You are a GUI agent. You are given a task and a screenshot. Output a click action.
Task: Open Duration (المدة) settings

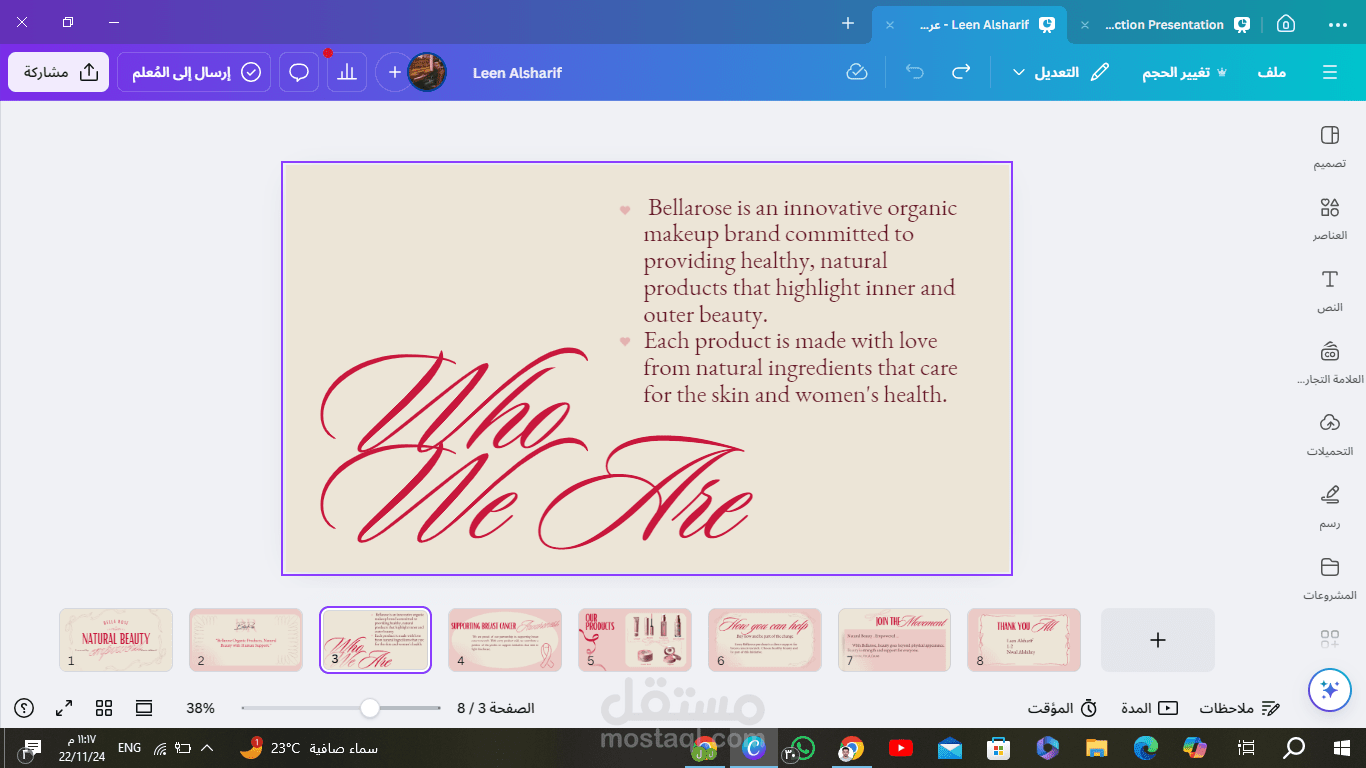point(1149,708)
